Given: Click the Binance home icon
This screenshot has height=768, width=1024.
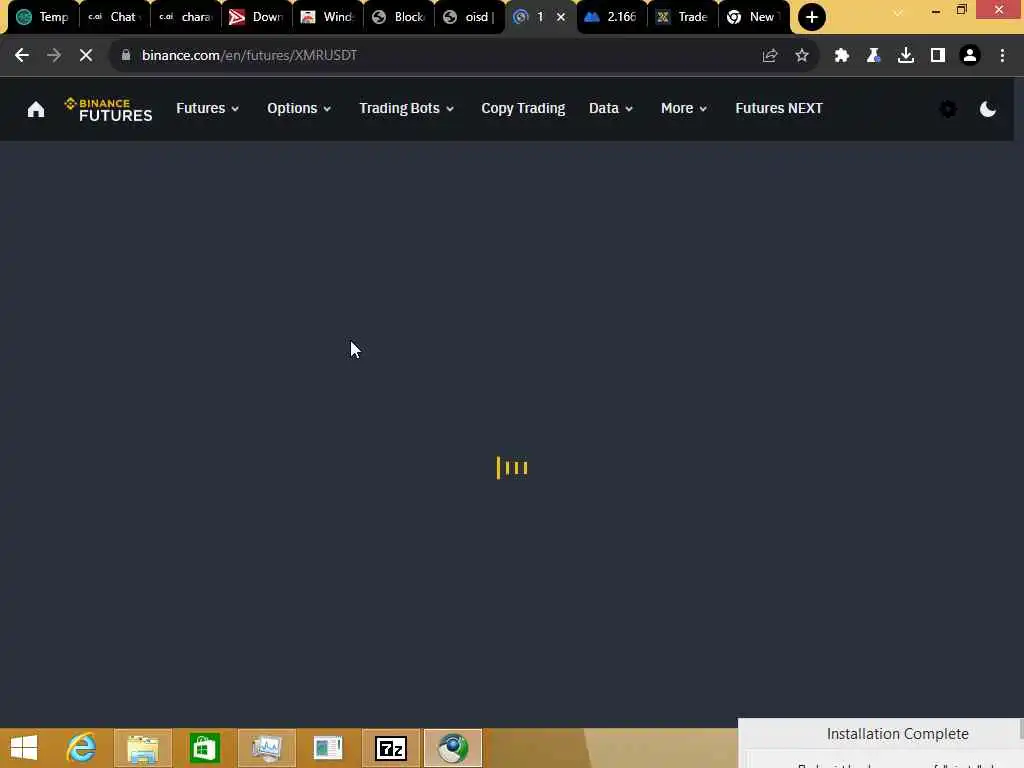Looking at the screenshot, I should click(x=36, y=109).
